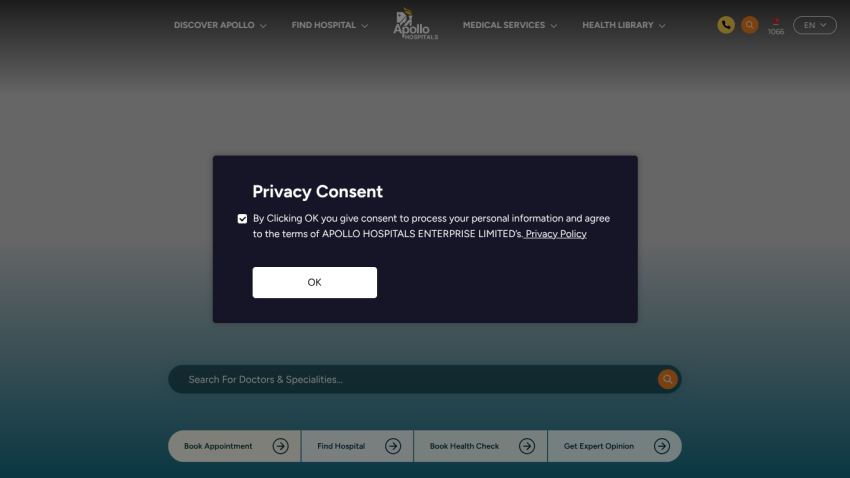Expand the Health Library chevron
This screenshot has height=478, width=850.
point(662,26)
